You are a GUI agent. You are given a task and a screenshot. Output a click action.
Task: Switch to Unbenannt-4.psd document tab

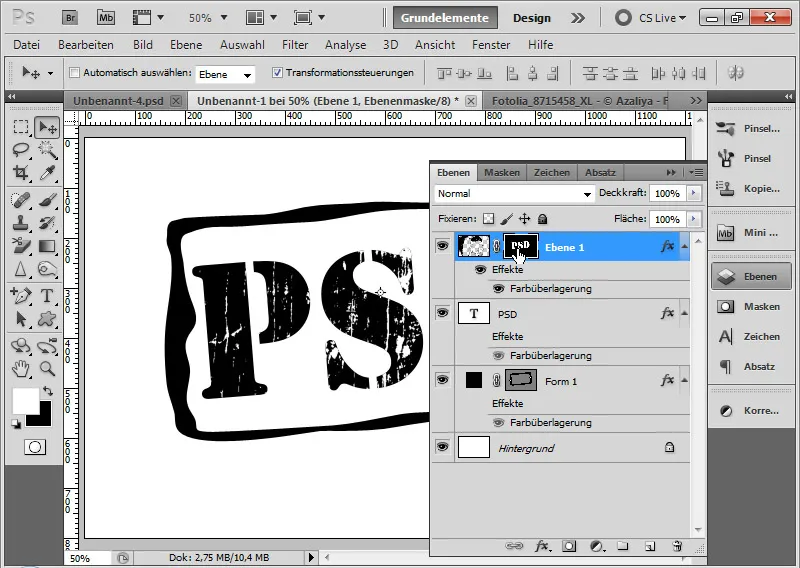coord(118,101)
